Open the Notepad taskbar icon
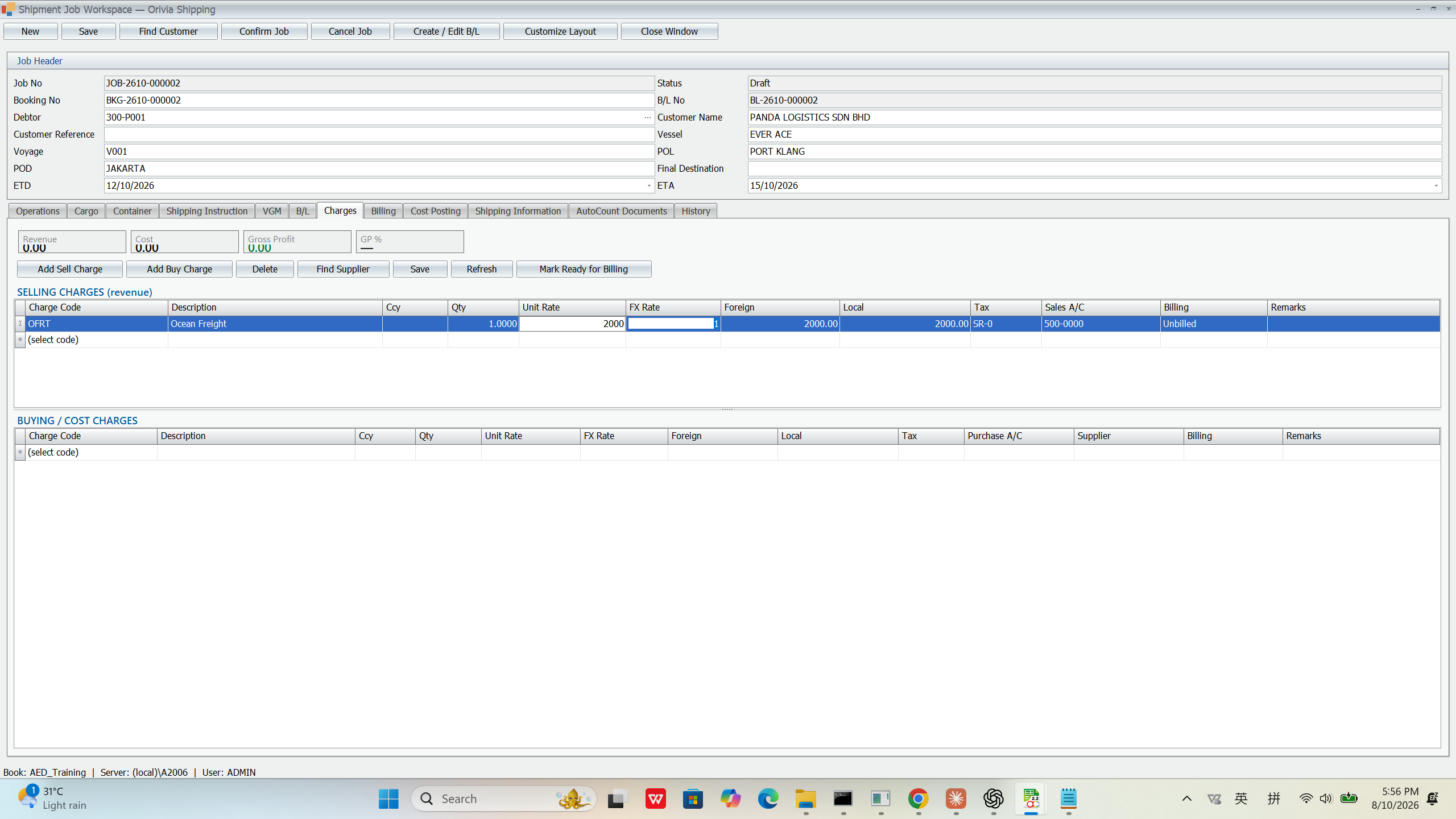 (1068, 798)
